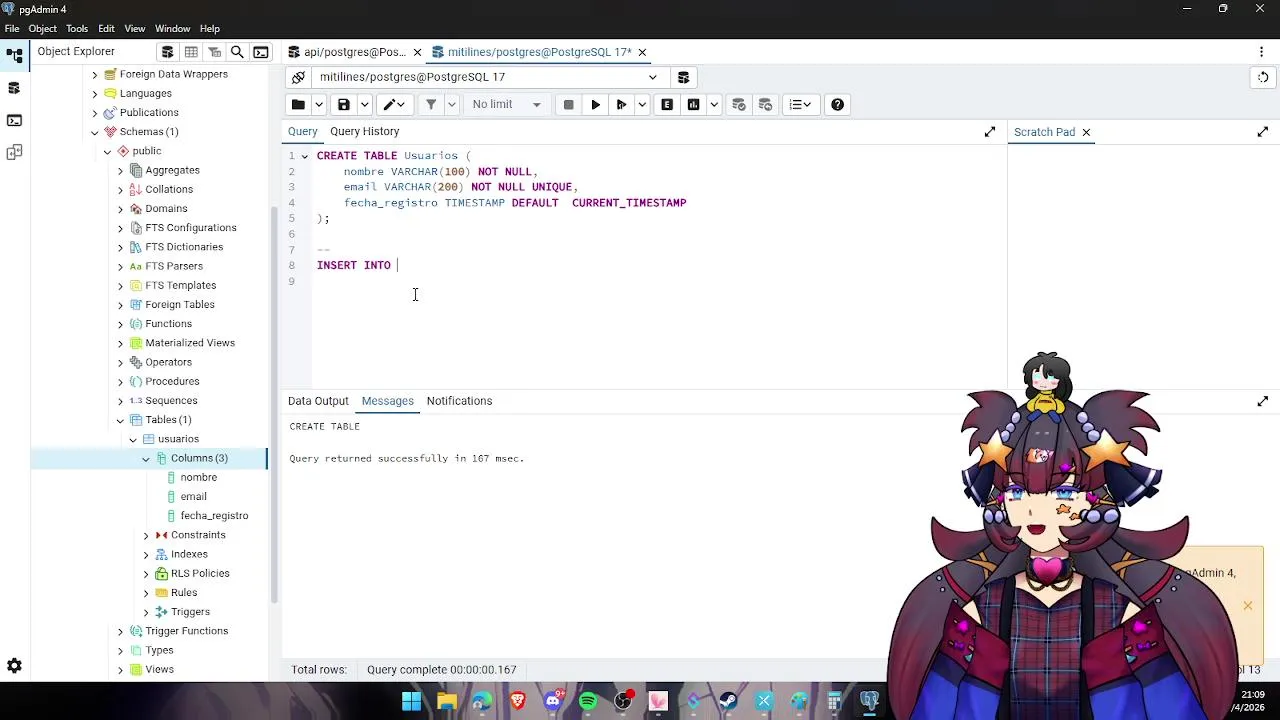Switch to Data Output tab
1280x720 pixels.
[318, 401]
